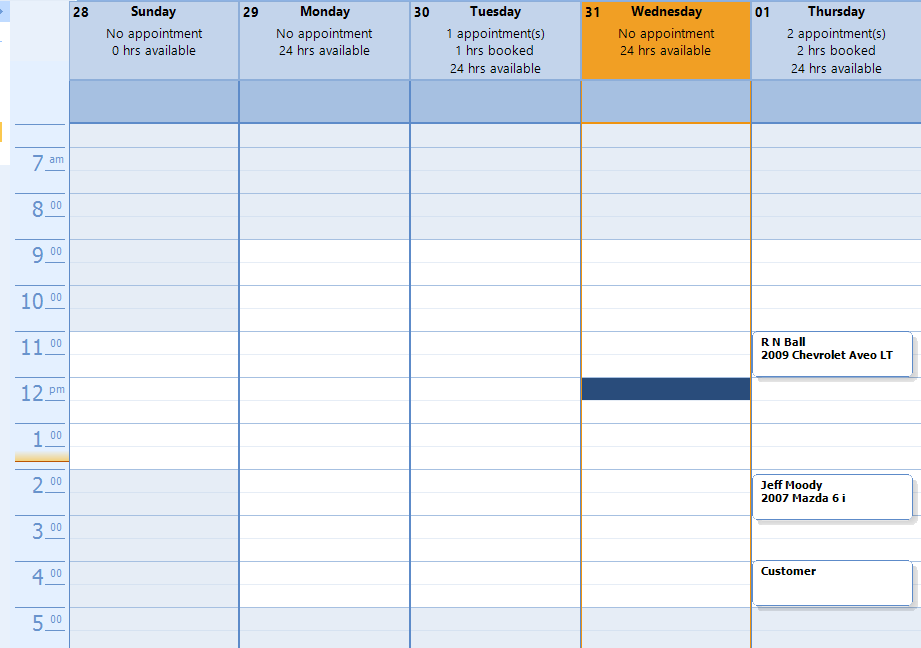This screenshot has width=921, height=648.
Task: Click the Monday 29 column header
Action: [x=324, y=40]
